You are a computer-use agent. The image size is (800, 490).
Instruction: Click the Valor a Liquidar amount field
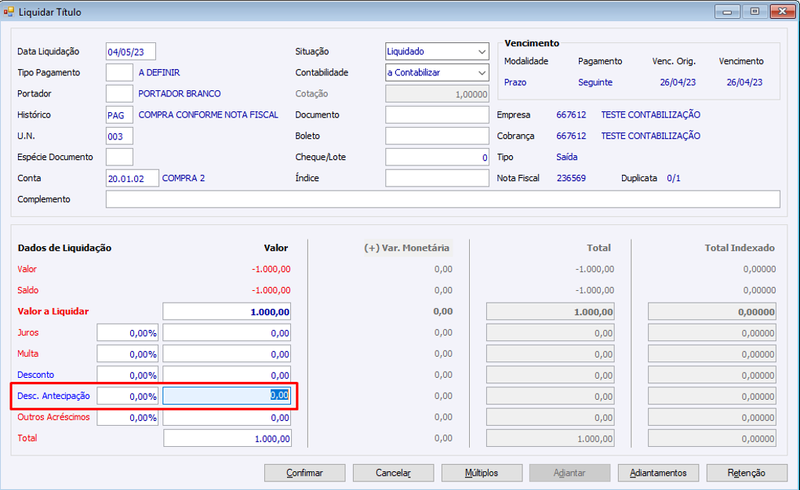(227, 311)
